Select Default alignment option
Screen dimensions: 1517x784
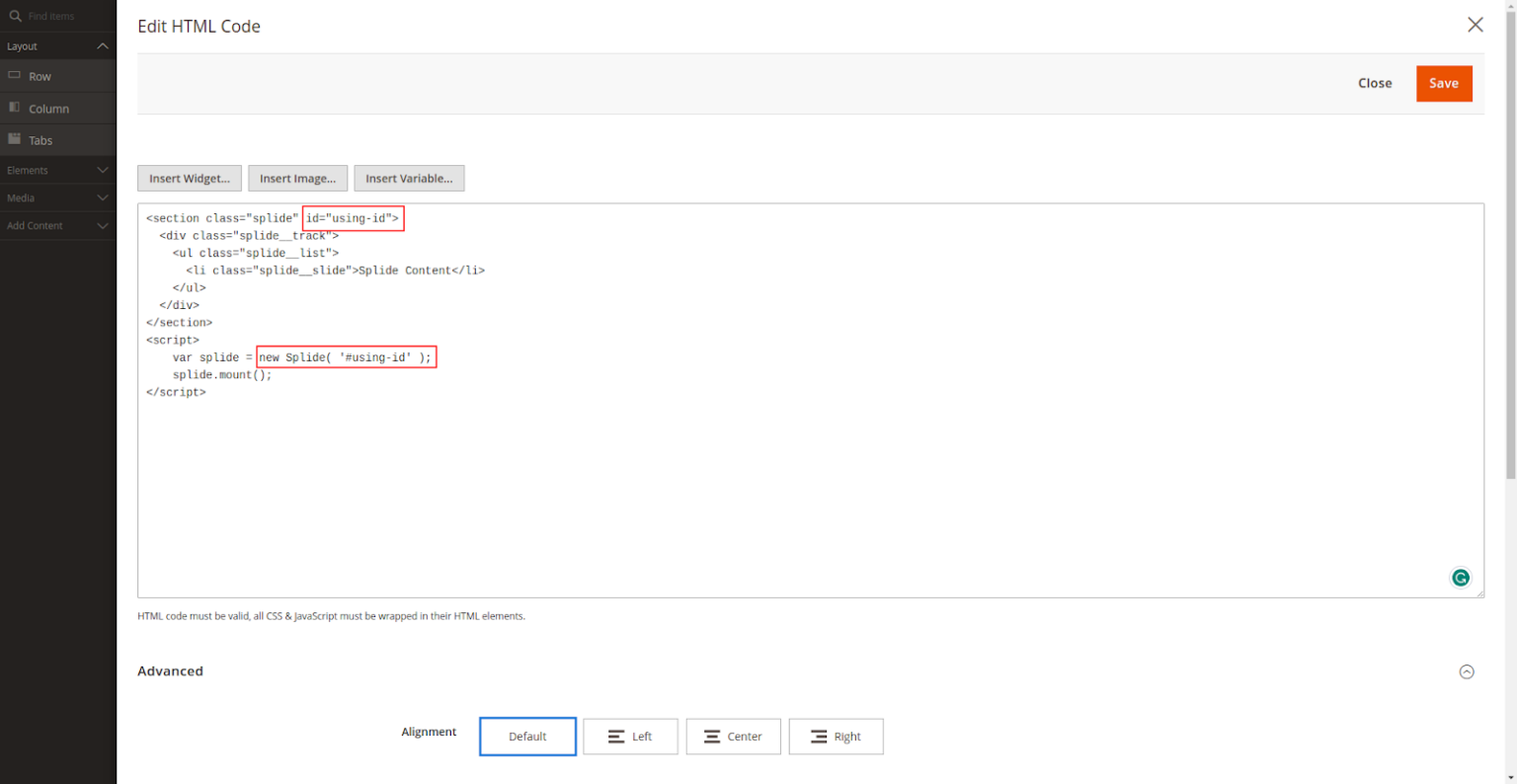[527, 736]
